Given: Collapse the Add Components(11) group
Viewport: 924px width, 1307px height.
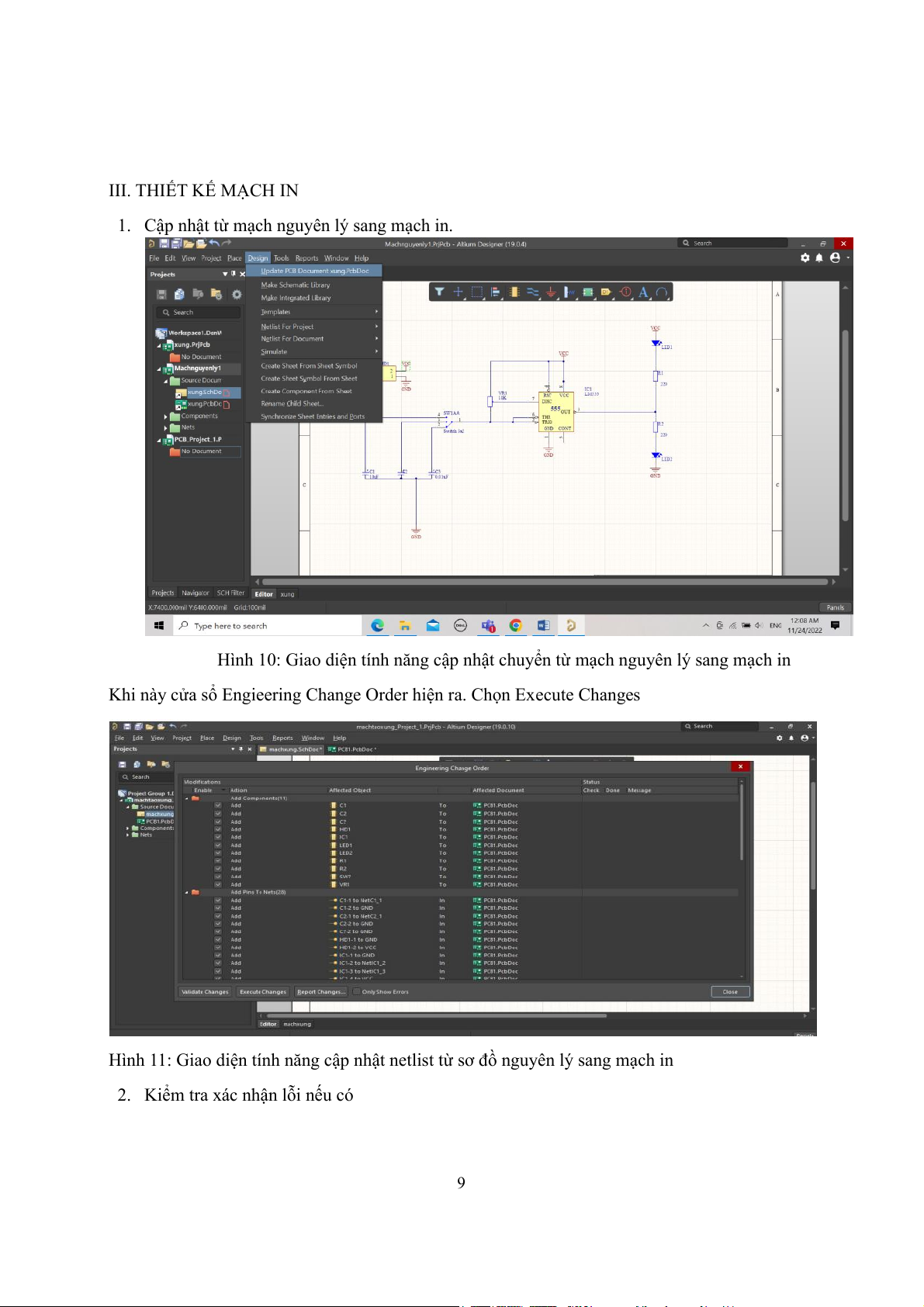Looking at the screenshot, I should point(187,798).
